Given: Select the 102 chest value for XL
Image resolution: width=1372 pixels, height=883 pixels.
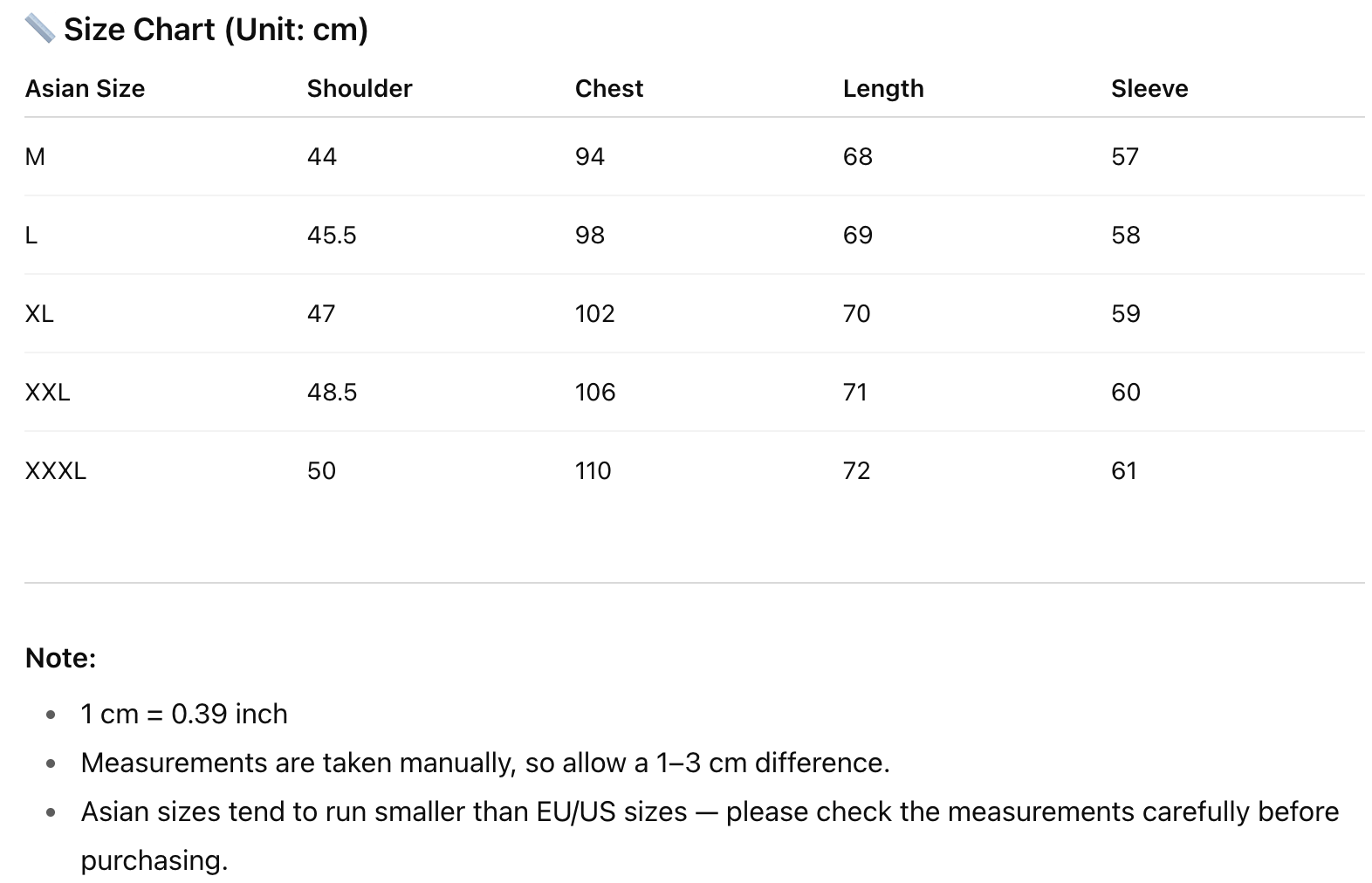Looking at the screenshot, I should click(x=594, y=313).
